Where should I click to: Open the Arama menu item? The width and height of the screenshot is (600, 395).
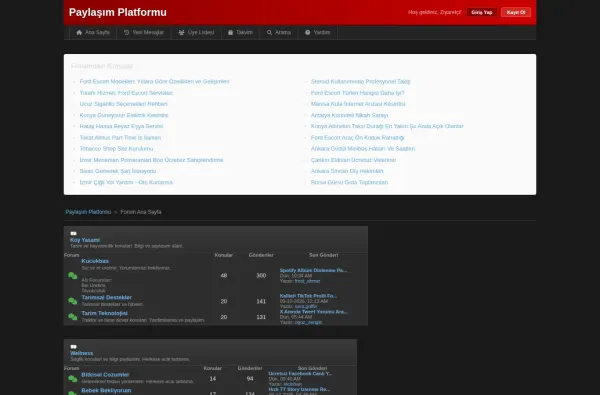pos(279,33)
